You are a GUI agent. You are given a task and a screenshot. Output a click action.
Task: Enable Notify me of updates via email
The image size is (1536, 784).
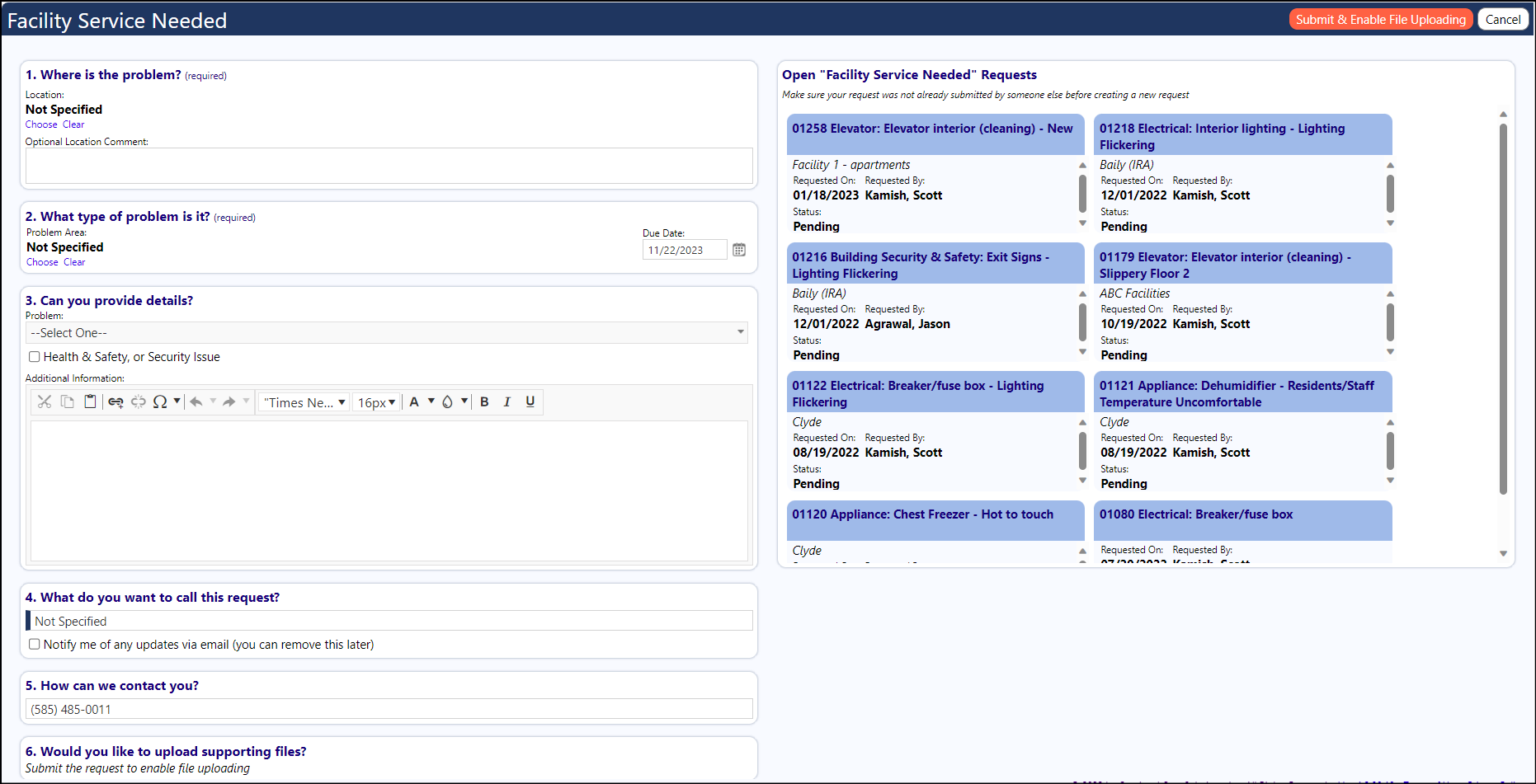point(35,645)
